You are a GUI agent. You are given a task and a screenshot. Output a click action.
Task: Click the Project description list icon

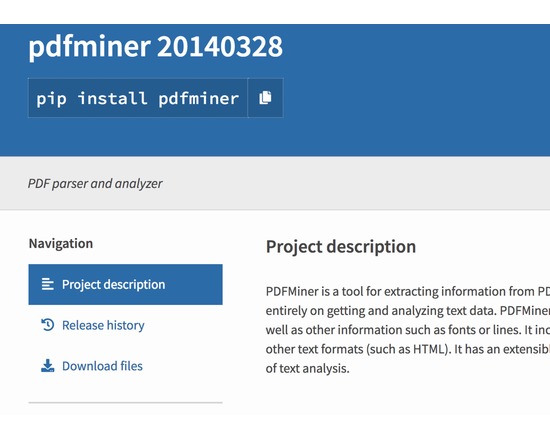pyautogui.click(x=47, y=284)
